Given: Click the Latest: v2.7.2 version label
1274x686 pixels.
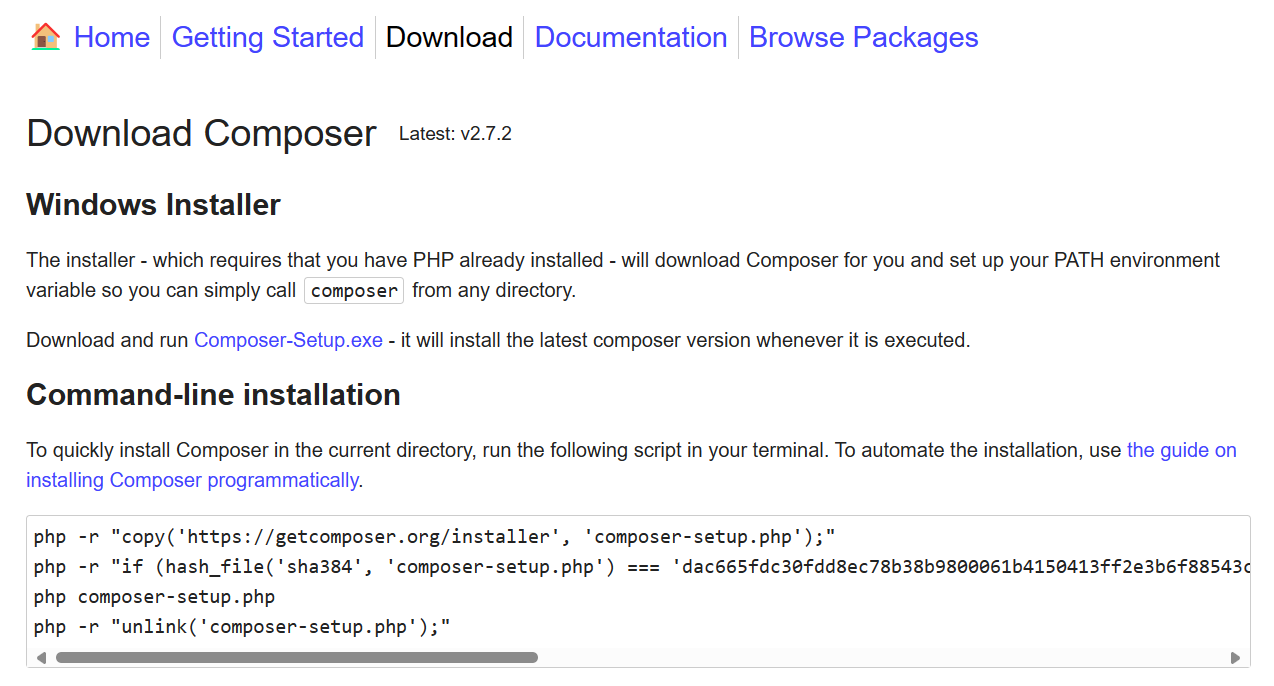Looking at the screenshot, I should pos(455,133).
